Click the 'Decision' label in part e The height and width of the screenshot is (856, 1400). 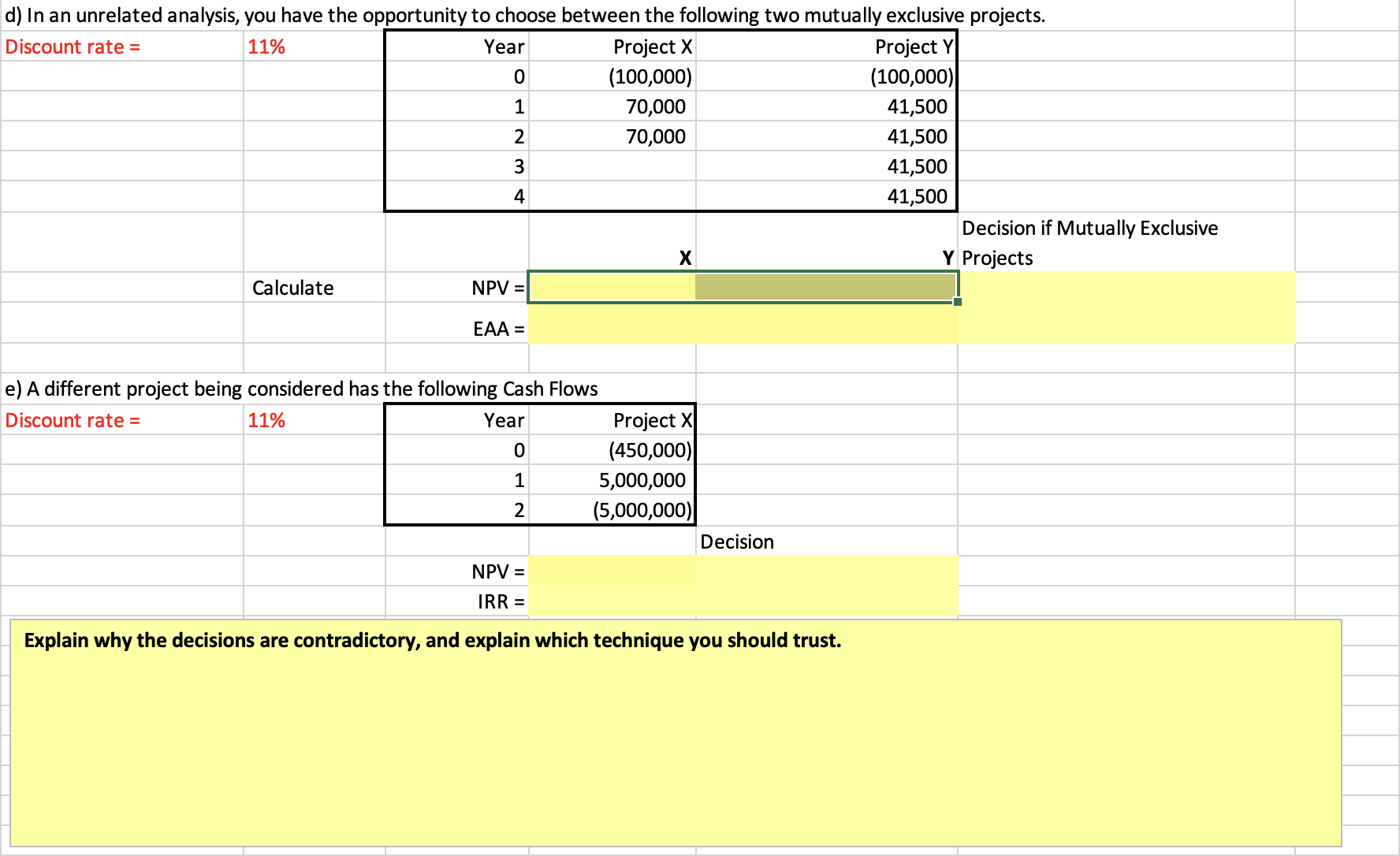(737, 542)
